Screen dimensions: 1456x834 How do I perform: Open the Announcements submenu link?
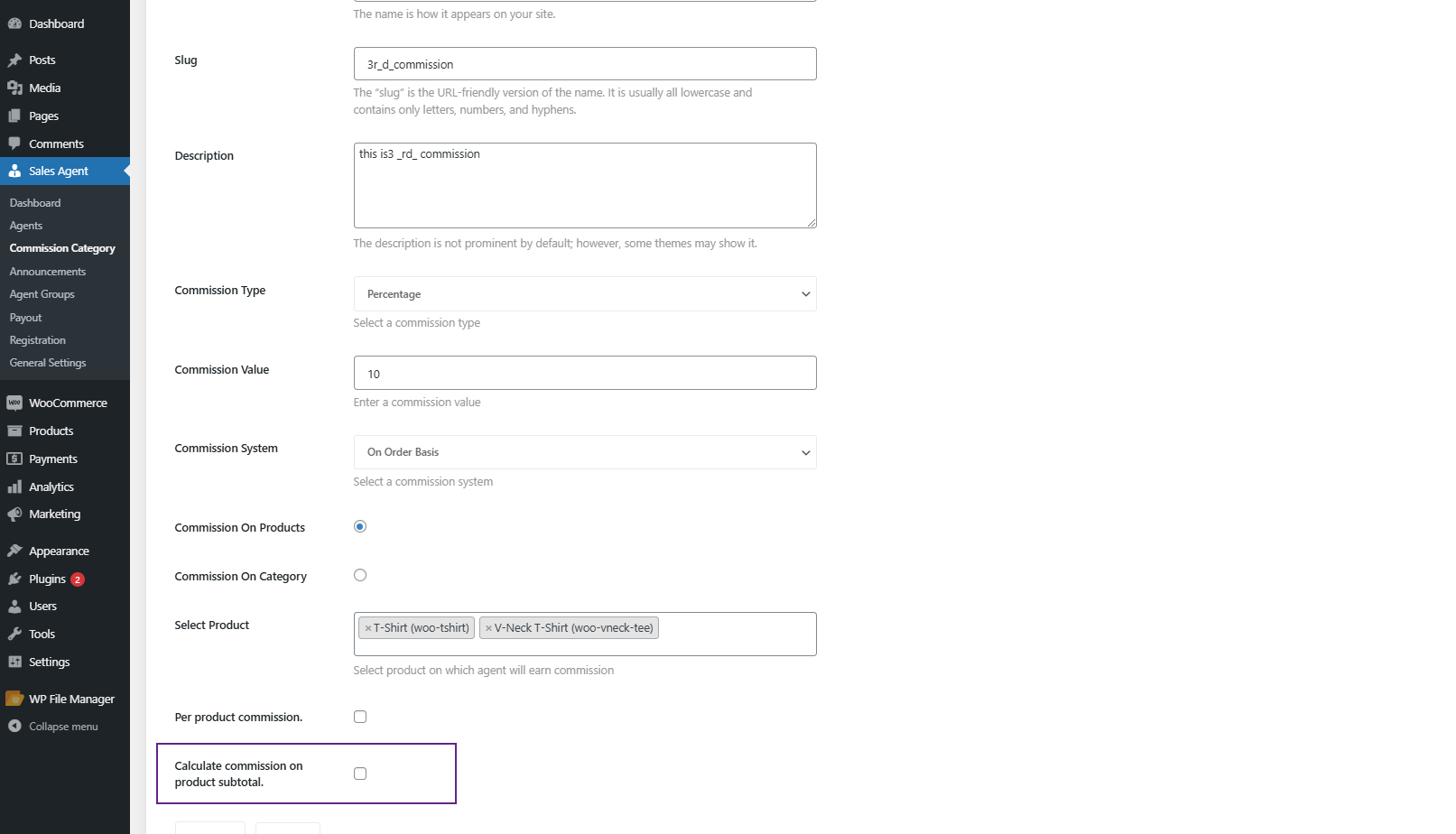[48, 272]
